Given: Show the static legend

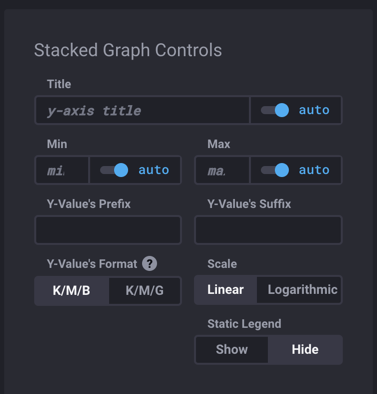Looking at the screenshot, I should (232, 350).
